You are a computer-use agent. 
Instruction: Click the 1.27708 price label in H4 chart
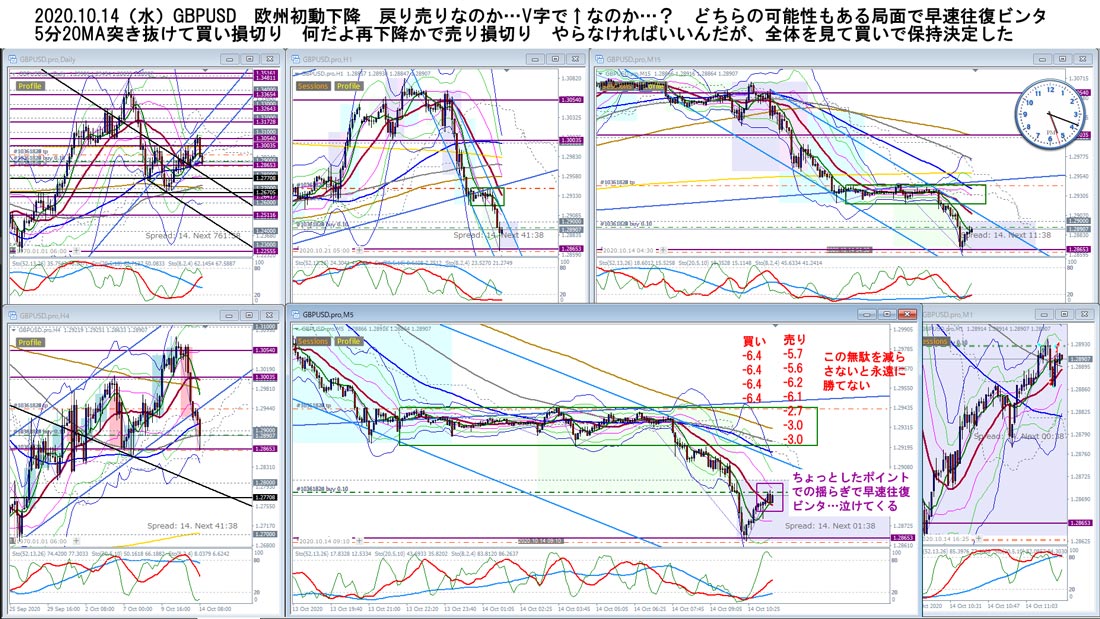(265, 497)
